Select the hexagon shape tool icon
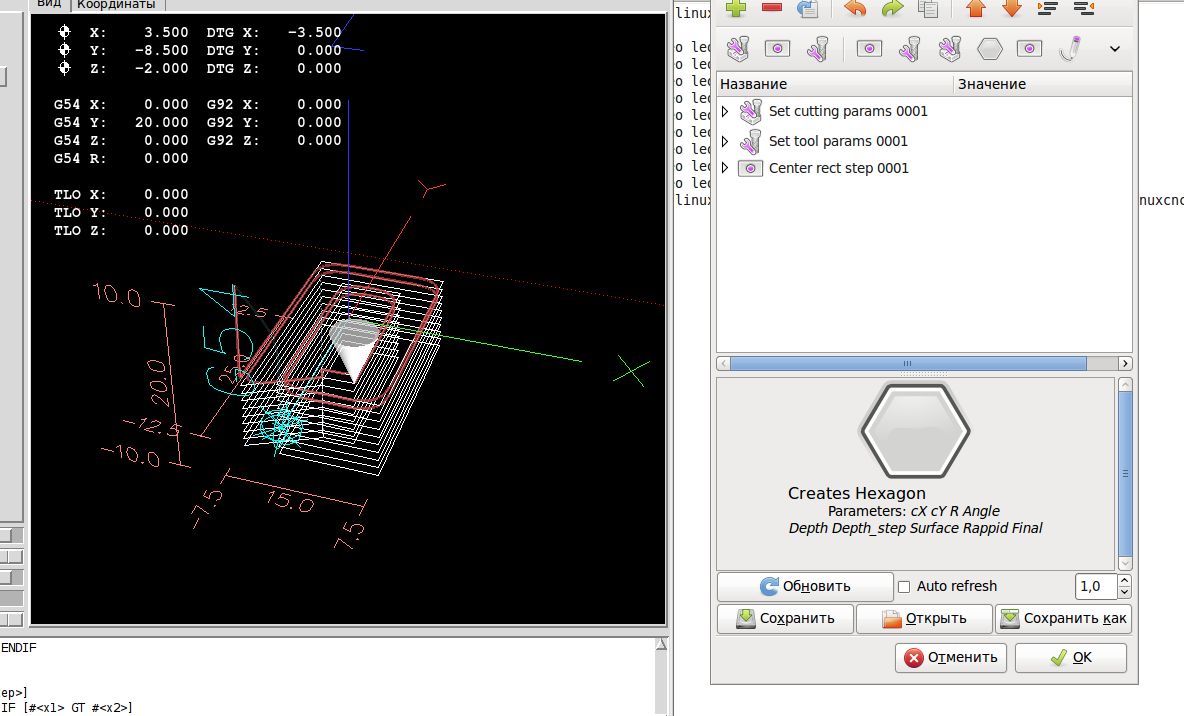 tap(989, 48)
